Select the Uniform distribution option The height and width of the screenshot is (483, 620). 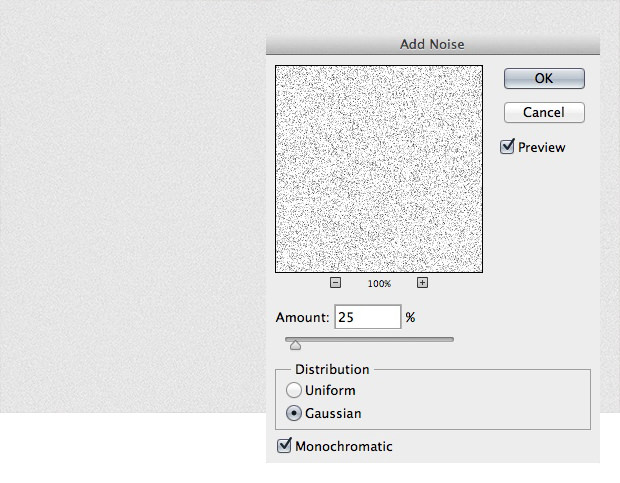point(294,390)
